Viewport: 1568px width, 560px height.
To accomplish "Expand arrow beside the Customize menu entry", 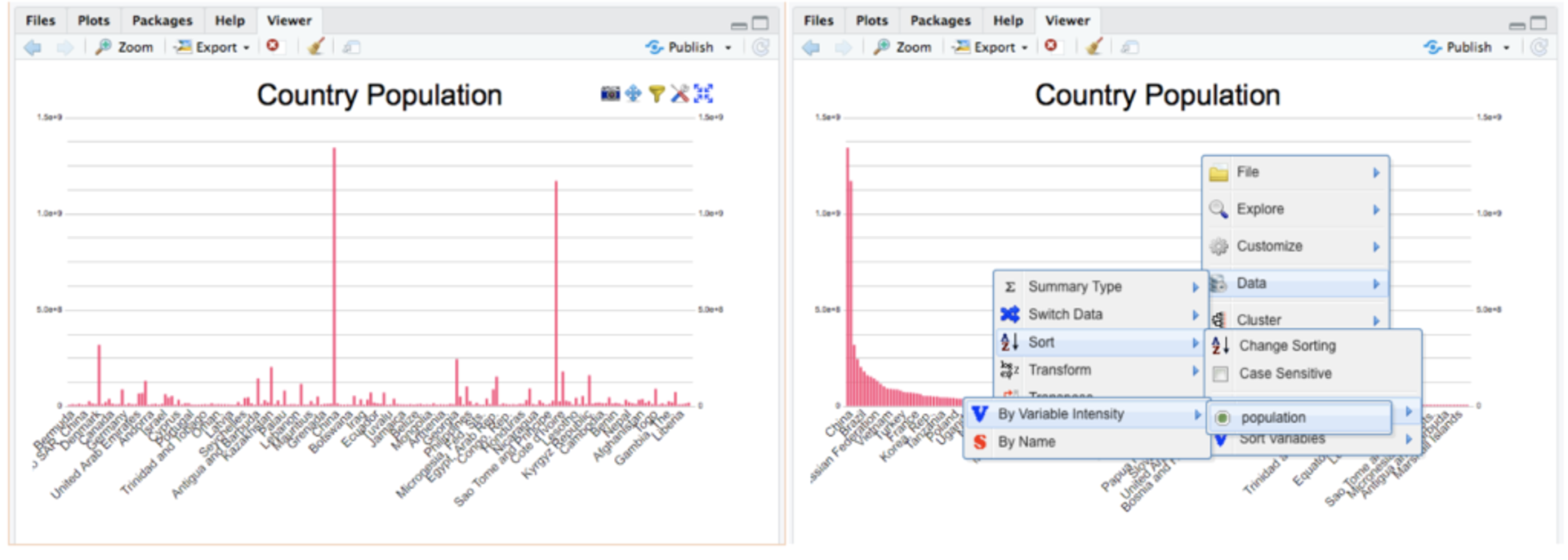I will [x=1376, y=247].
